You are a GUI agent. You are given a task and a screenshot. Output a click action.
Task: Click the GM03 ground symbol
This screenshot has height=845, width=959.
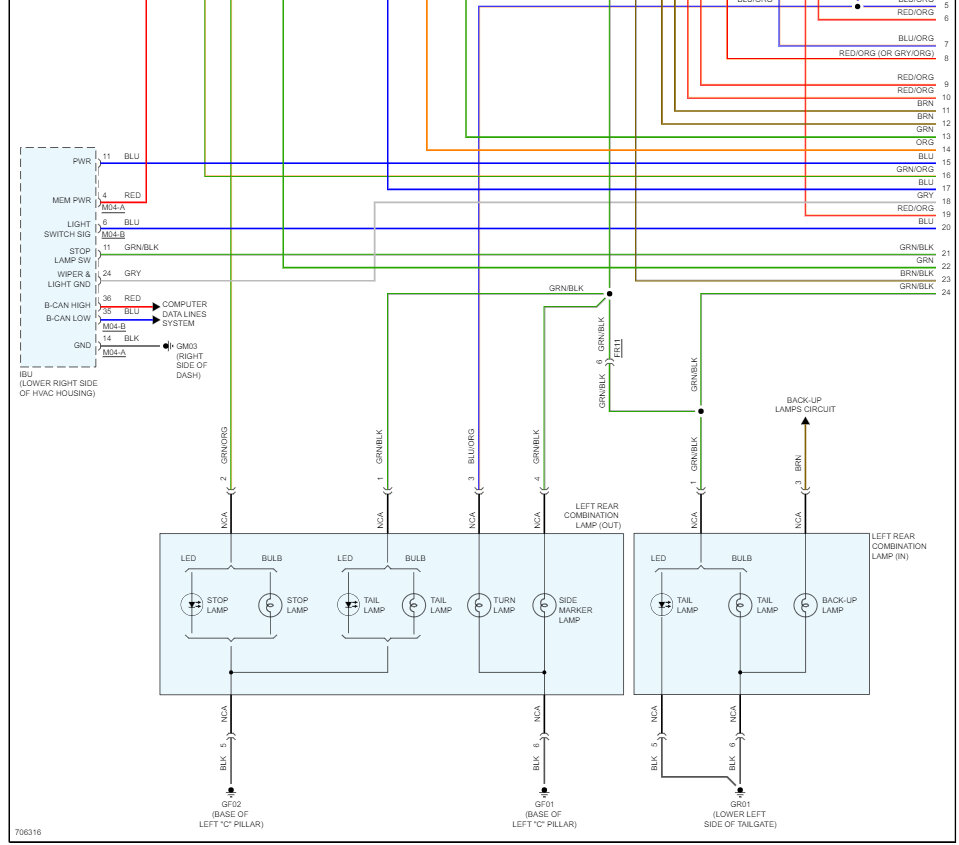click(x=168, y=346)
